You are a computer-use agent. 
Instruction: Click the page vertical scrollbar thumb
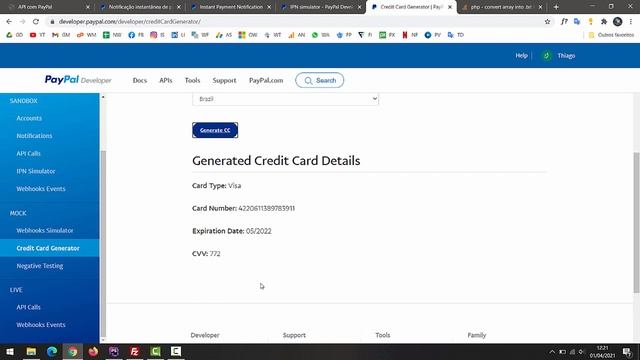coord(636,222)
